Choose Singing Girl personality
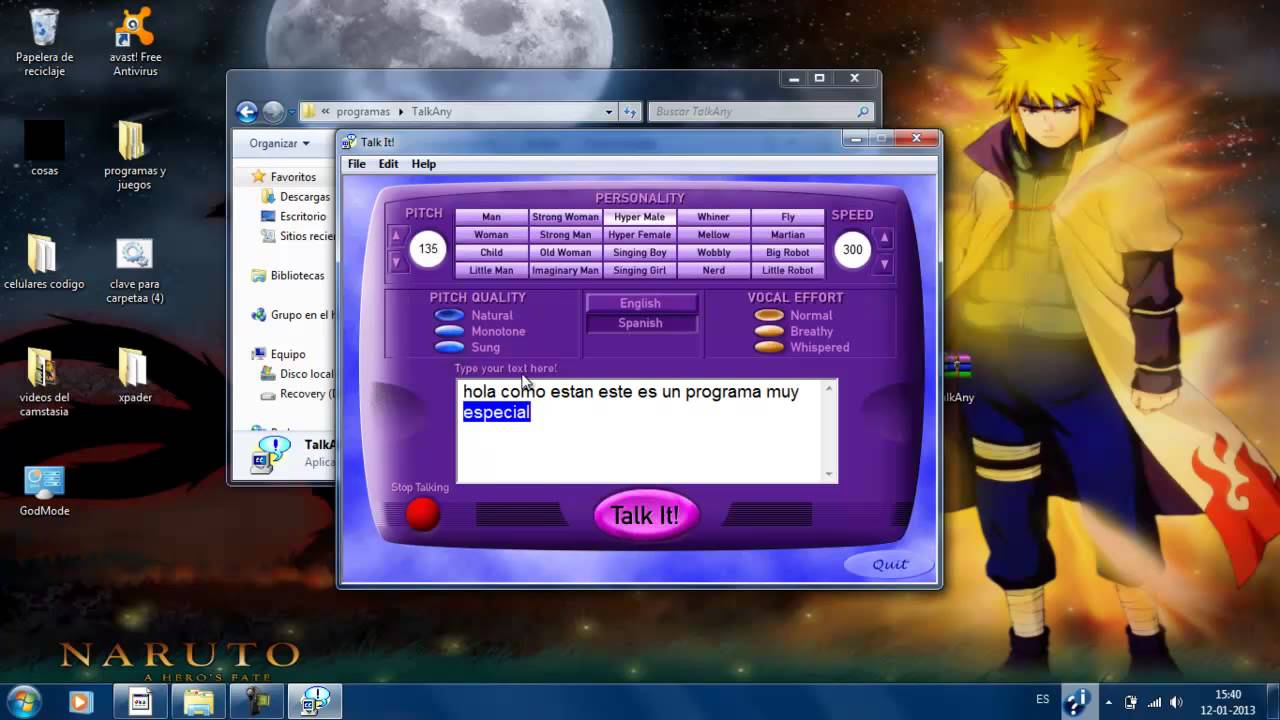The width and height of the screenshot is (1280, 720). click(640, 271)
